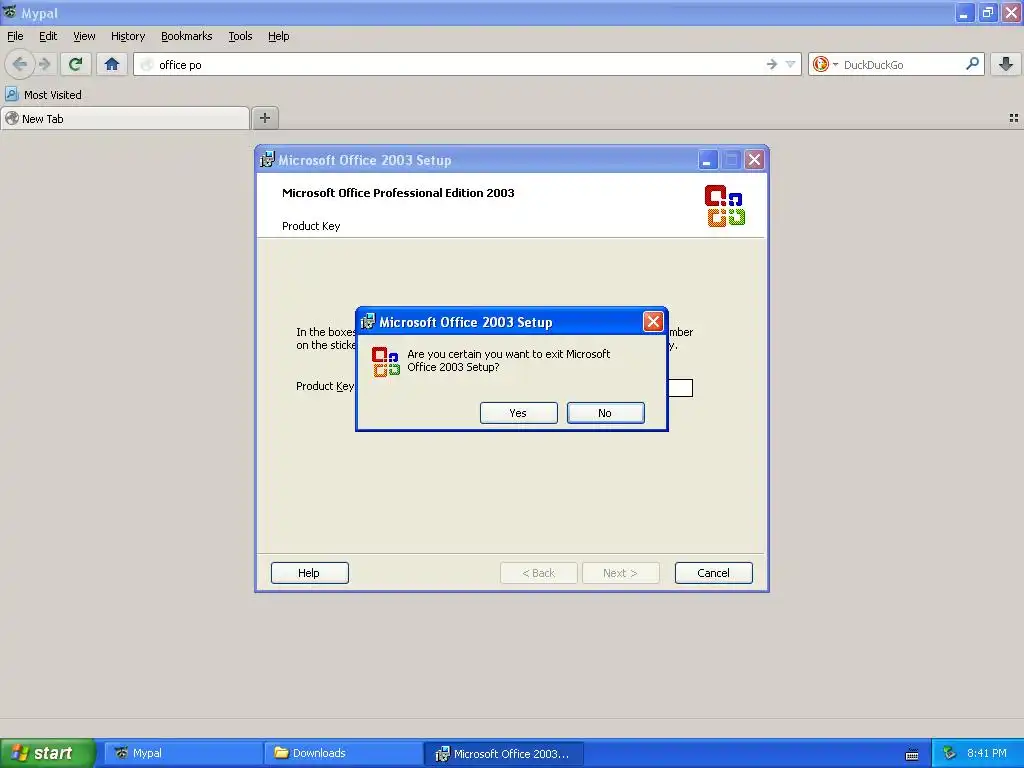This screenshot has height=768, width=1024.
Task: Open the View menu
Action: [x=84, y=36]
